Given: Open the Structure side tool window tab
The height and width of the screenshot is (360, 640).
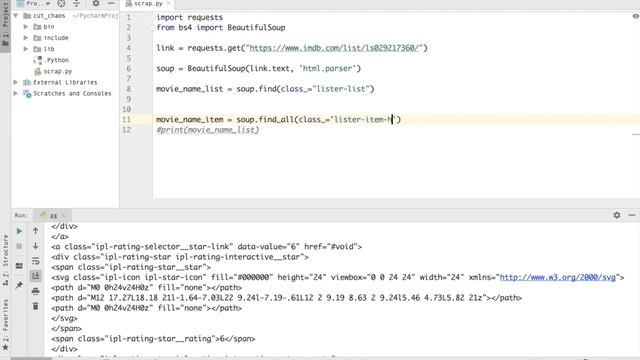Looking at the screenshot, I should pos(5,260).
